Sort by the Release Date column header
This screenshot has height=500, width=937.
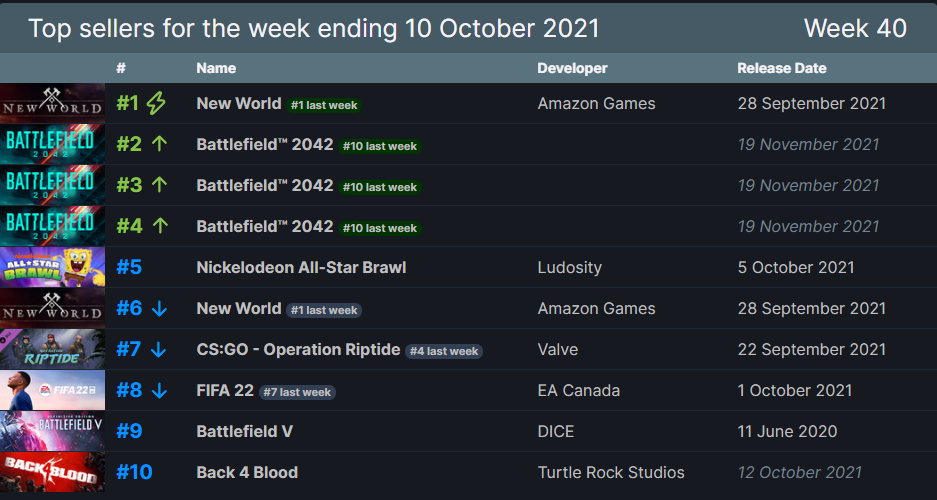(782, 68)
